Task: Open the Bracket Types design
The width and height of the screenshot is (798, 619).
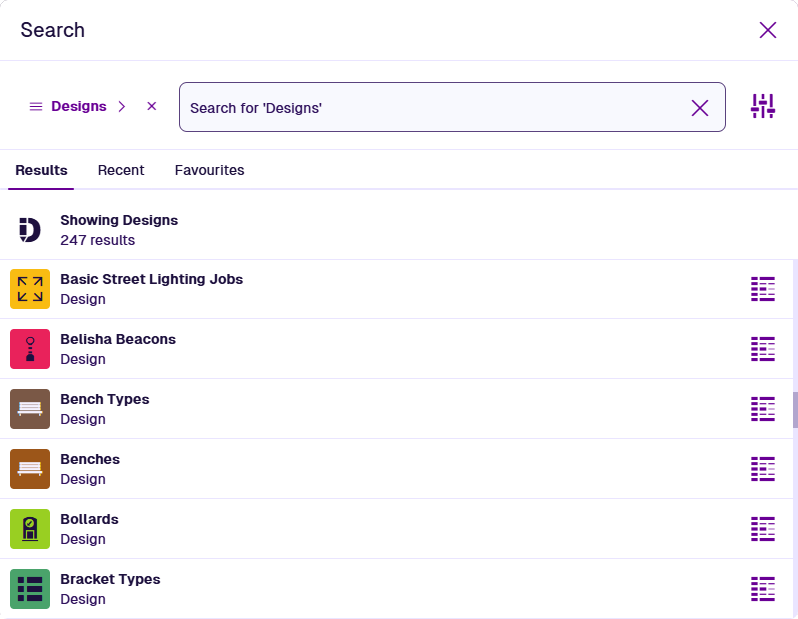Action: [x=110, y=580]
